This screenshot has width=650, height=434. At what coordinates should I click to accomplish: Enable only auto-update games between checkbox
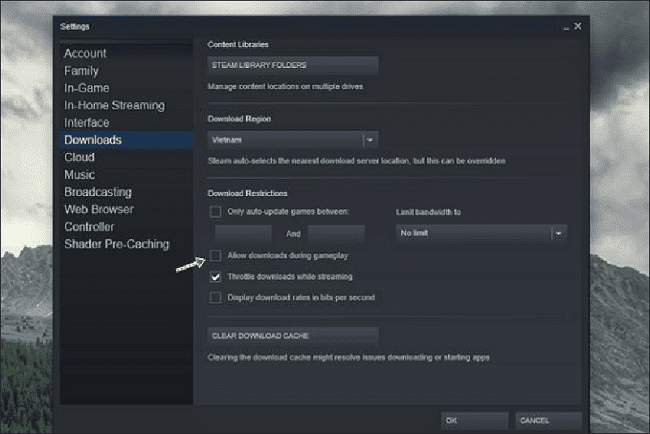216,212
